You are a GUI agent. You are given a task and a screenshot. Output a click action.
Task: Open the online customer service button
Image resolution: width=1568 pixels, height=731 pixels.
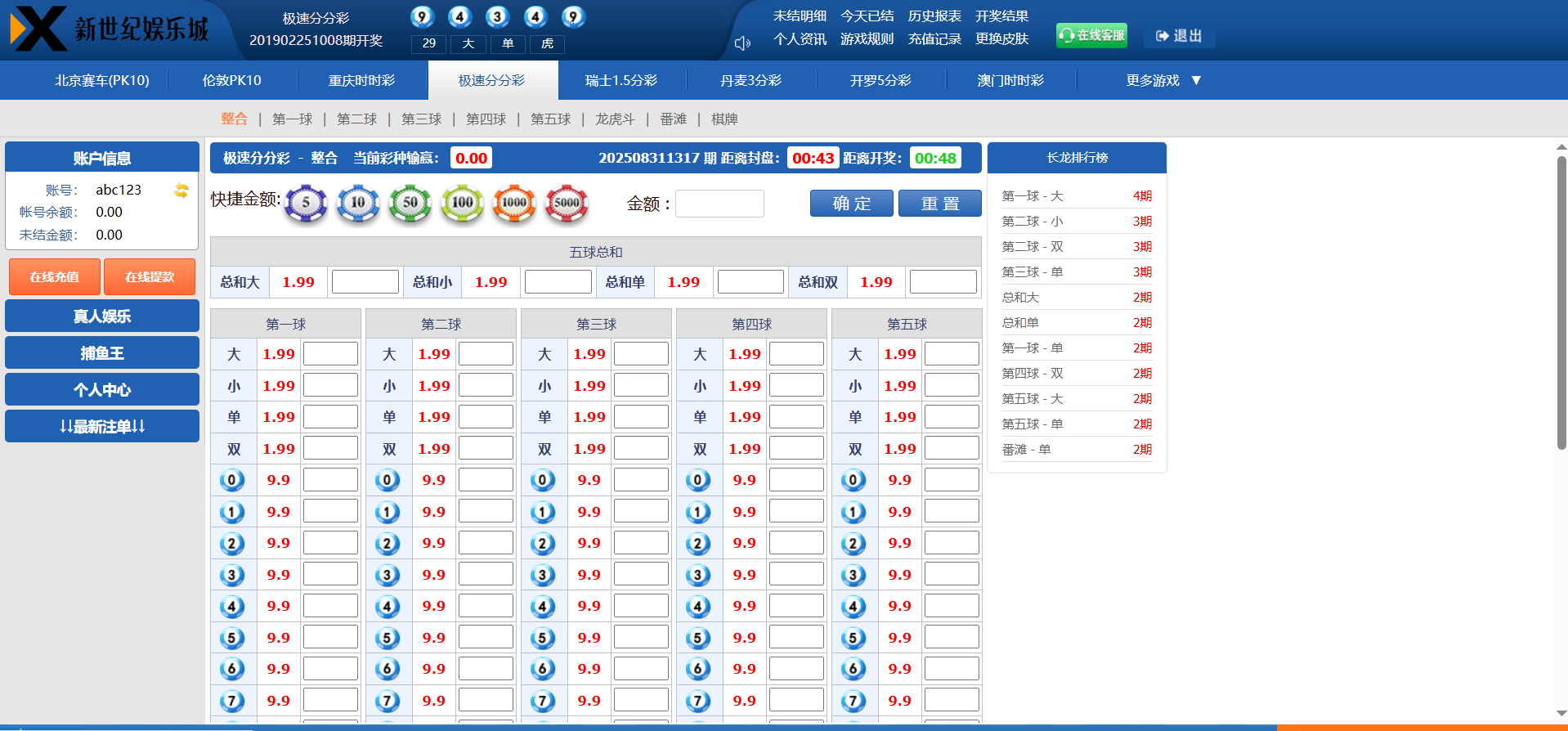tap(1091, 35)
